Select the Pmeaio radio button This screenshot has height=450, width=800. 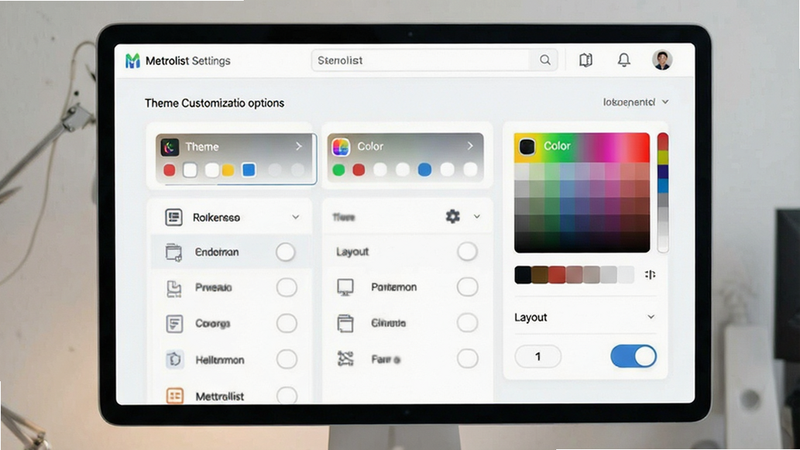[287, 288]
